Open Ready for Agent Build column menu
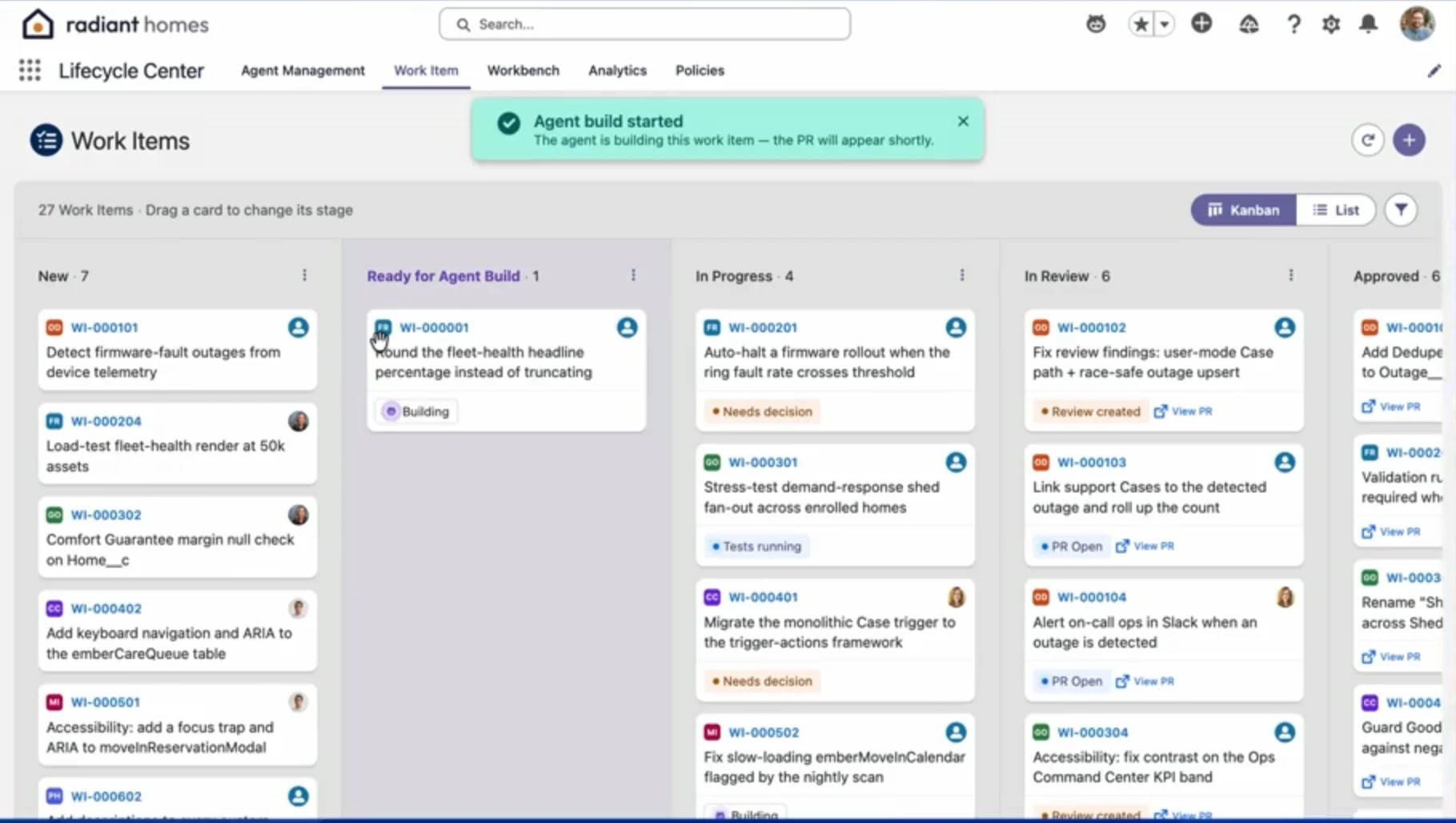 pyautogui.click(x=633, y=275)
